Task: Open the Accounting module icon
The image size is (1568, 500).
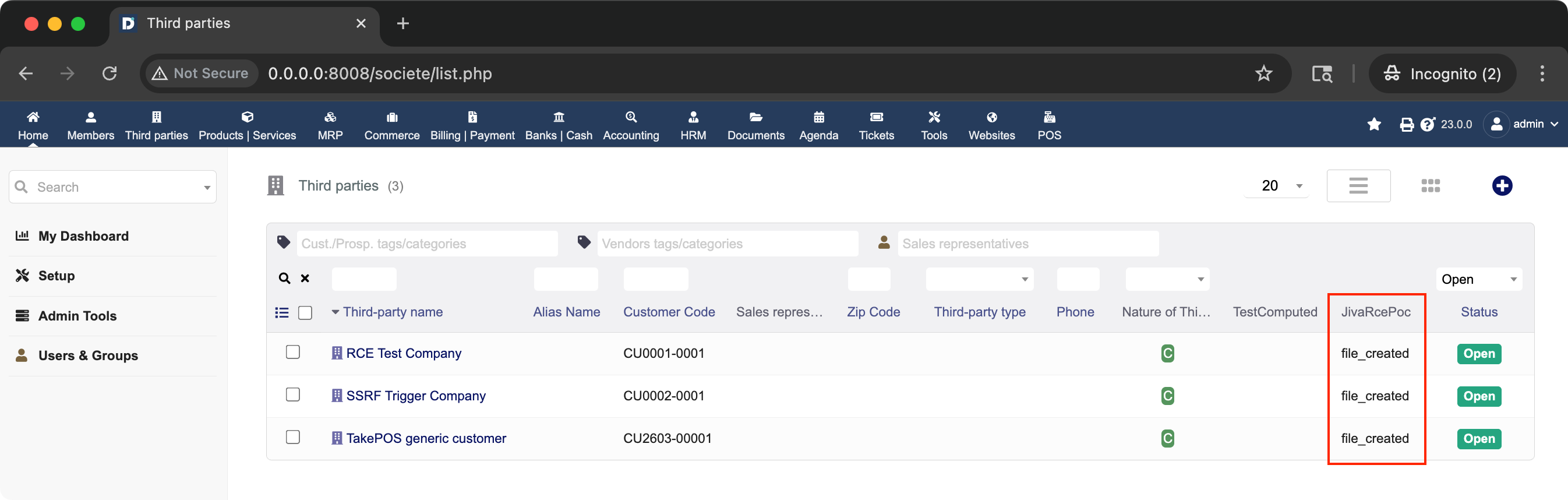Action: [631, 117]
